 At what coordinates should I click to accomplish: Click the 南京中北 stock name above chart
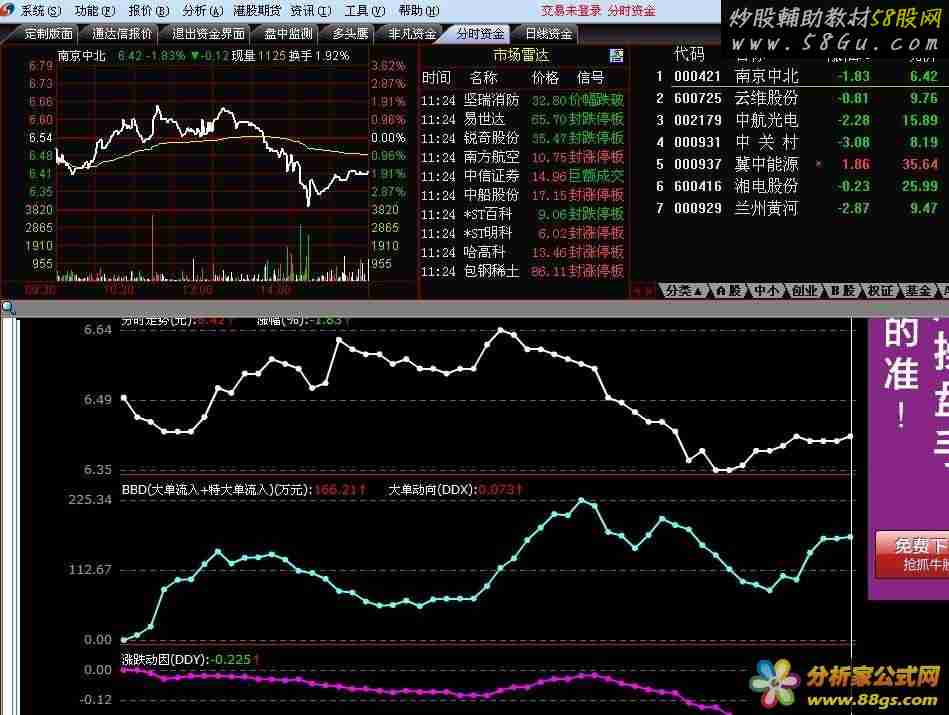point(82,56)
